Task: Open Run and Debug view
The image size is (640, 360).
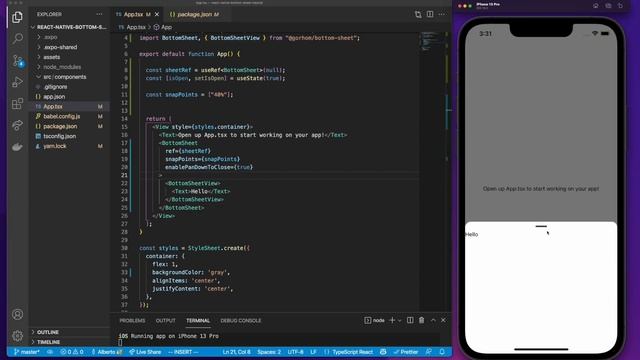Action: coord(17,82)
